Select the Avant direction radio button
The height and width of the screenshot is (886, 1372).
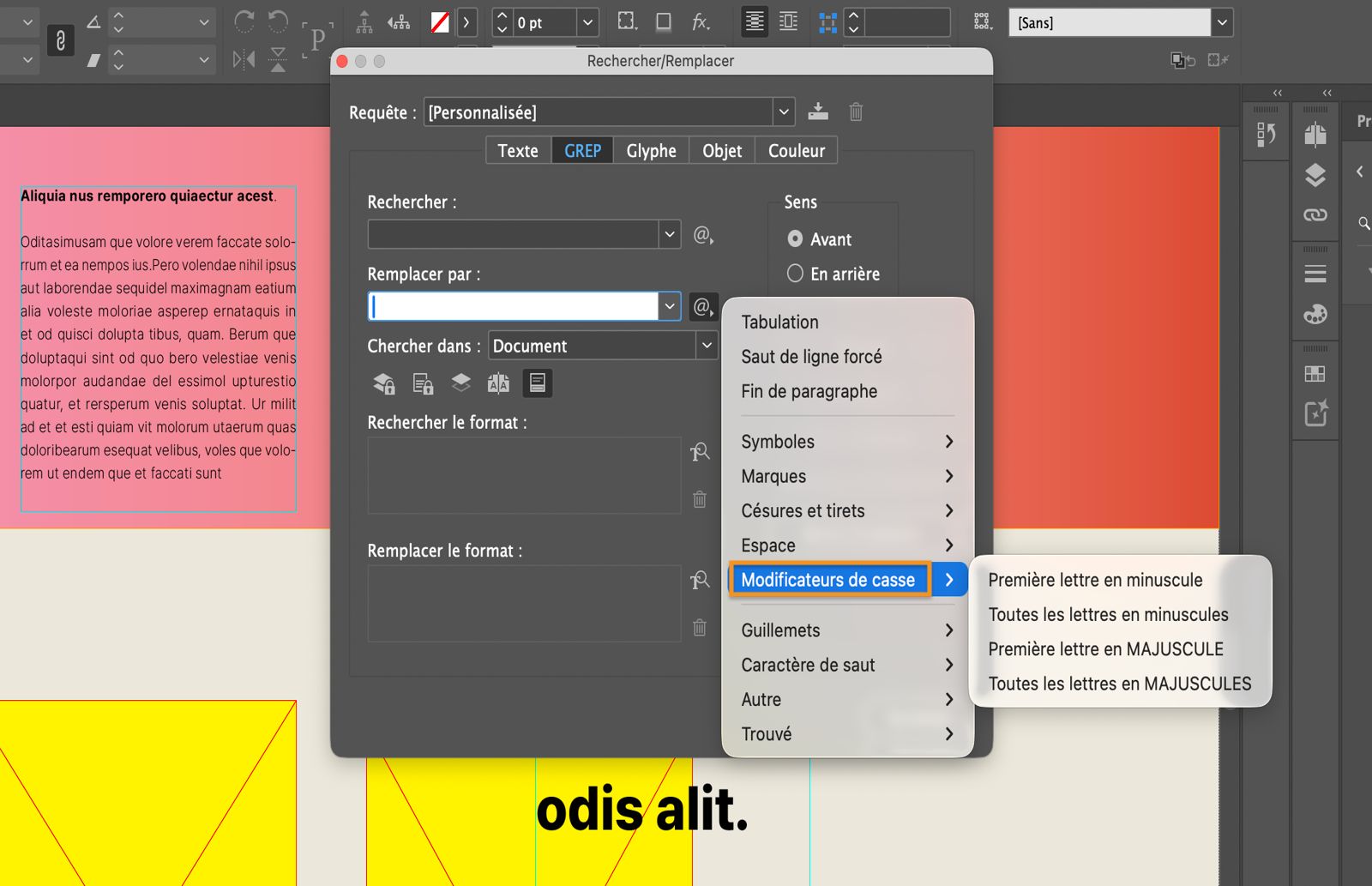795,238
